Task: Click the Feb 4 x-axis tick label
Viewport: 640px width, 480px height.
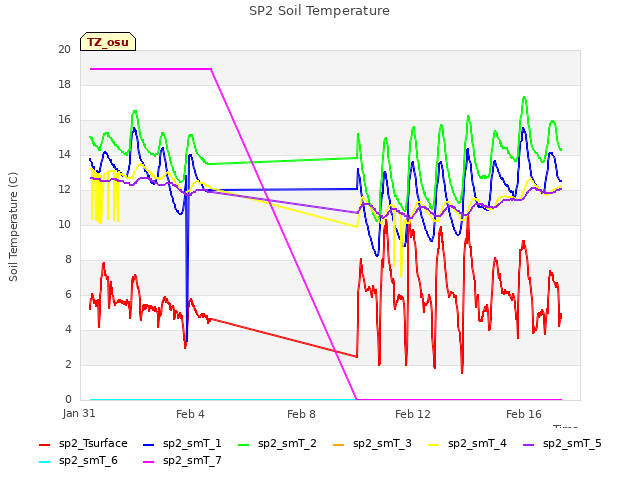Action: click(x=190, y=414)
